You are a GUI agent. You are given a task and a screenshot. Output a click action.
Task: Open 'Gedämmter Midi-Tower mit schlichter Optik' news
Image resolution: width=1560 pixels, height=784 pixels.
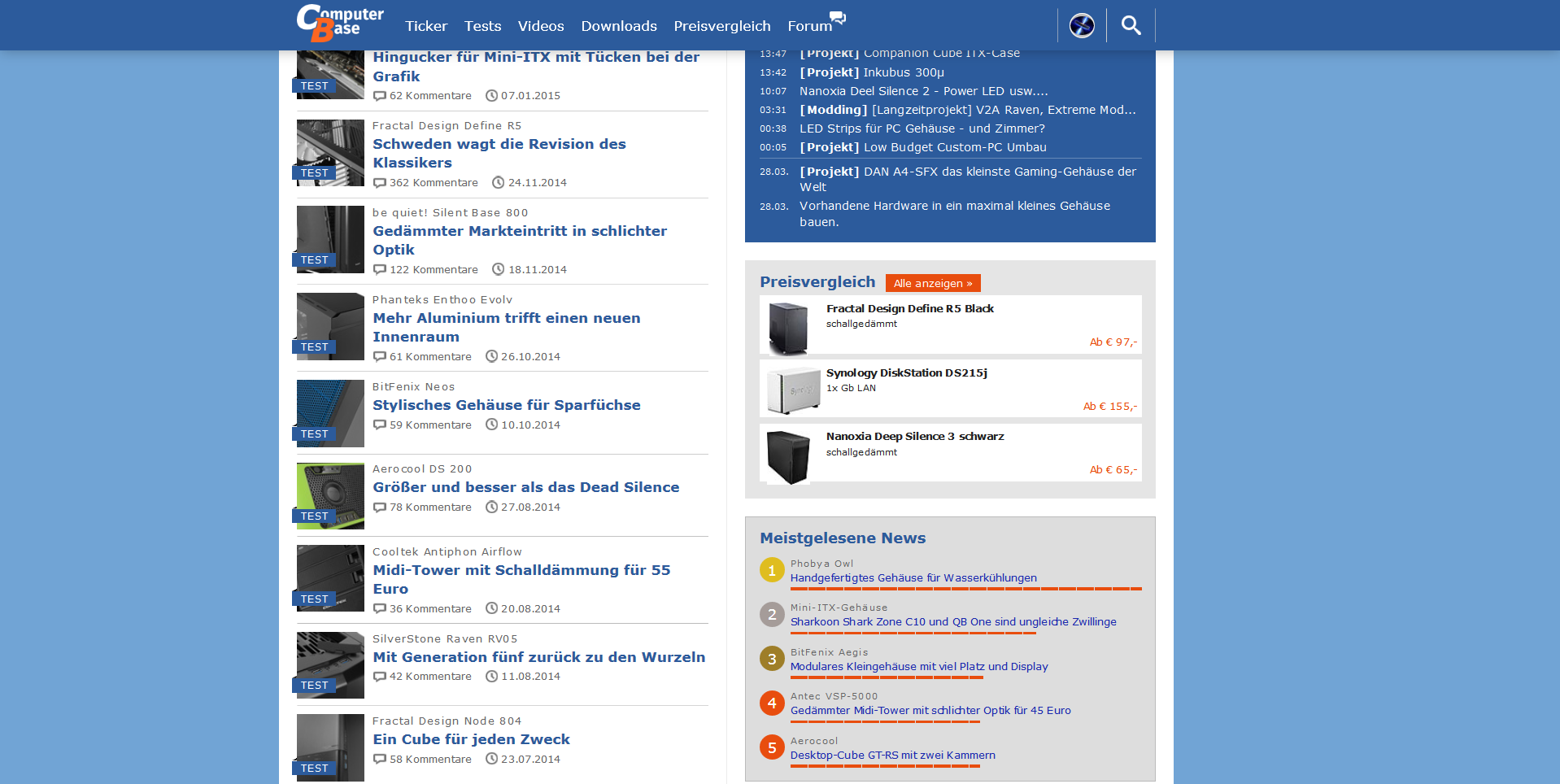click(x=930, y=711)
